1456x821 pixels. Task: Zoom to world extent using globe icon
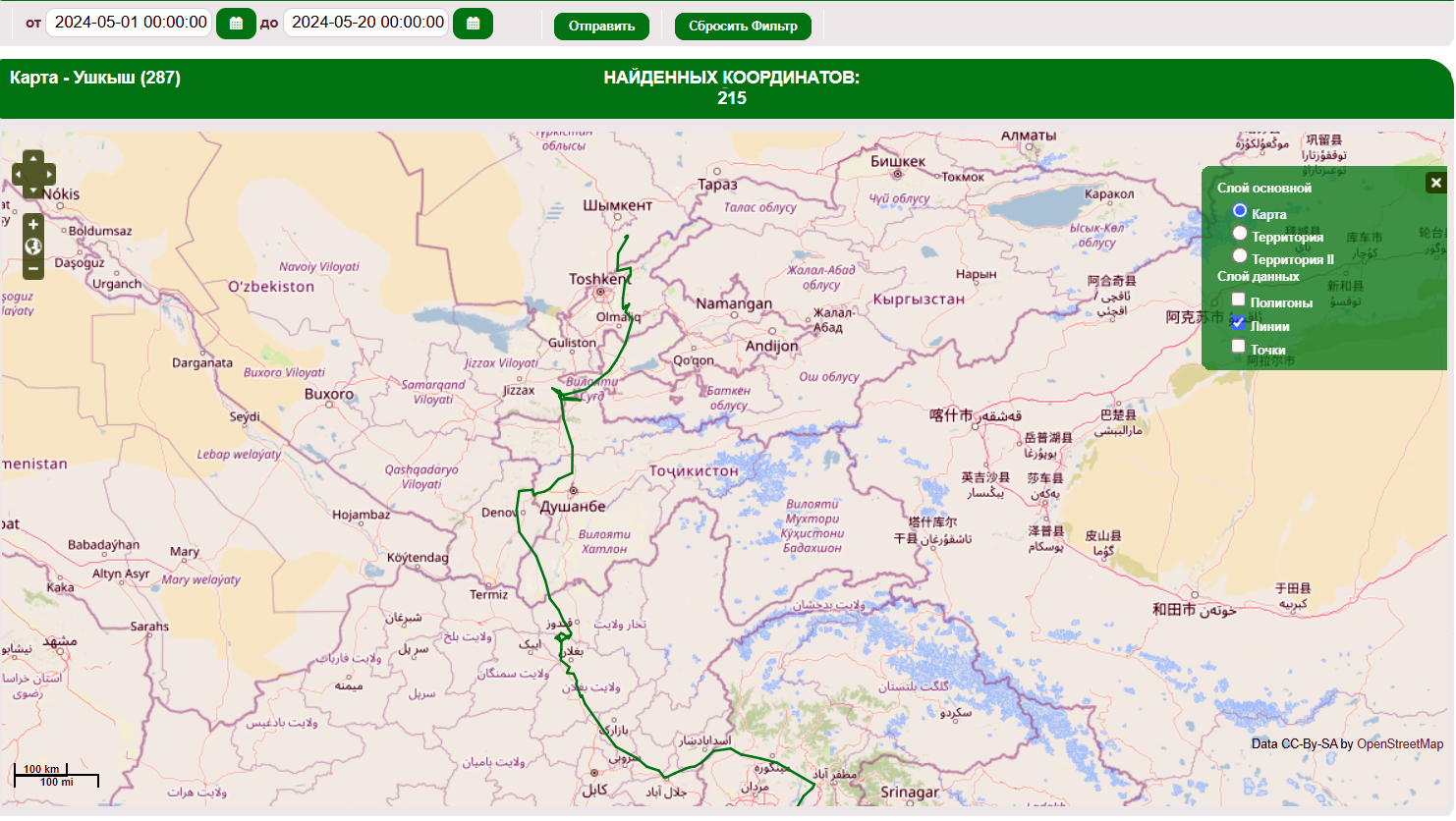33,246
